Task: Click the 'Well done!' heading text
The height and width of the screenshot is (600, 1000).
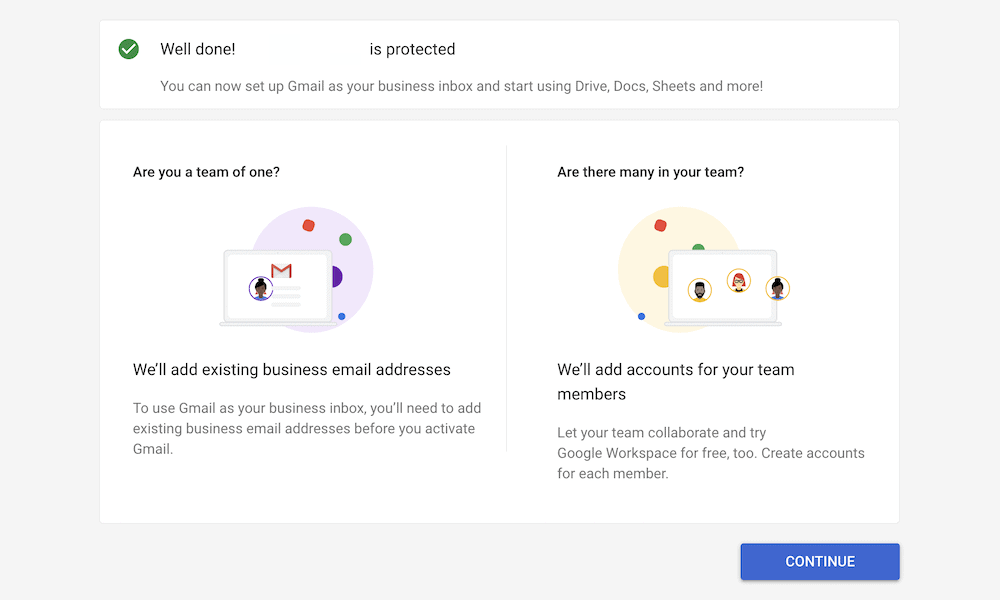Action: (x=198, y=49)
